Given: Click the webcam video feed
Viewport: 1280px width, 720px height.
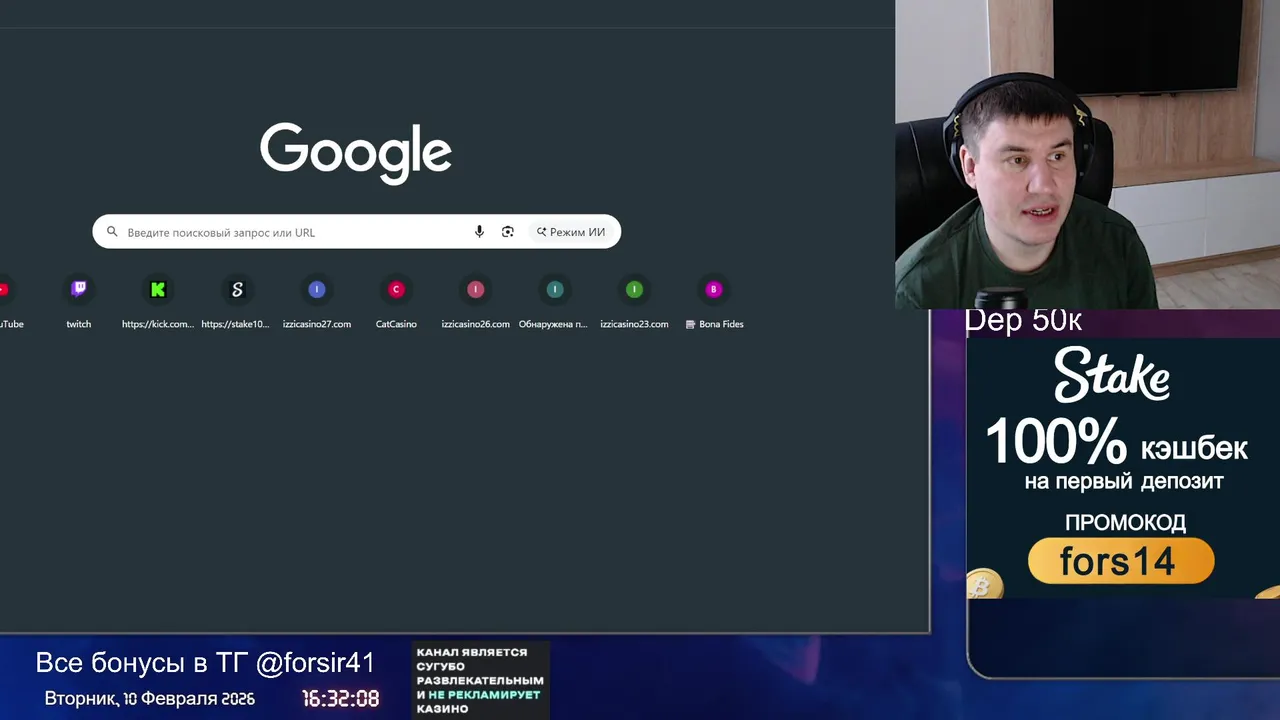Looking at the screenshot, I should tap(1087, 154).
